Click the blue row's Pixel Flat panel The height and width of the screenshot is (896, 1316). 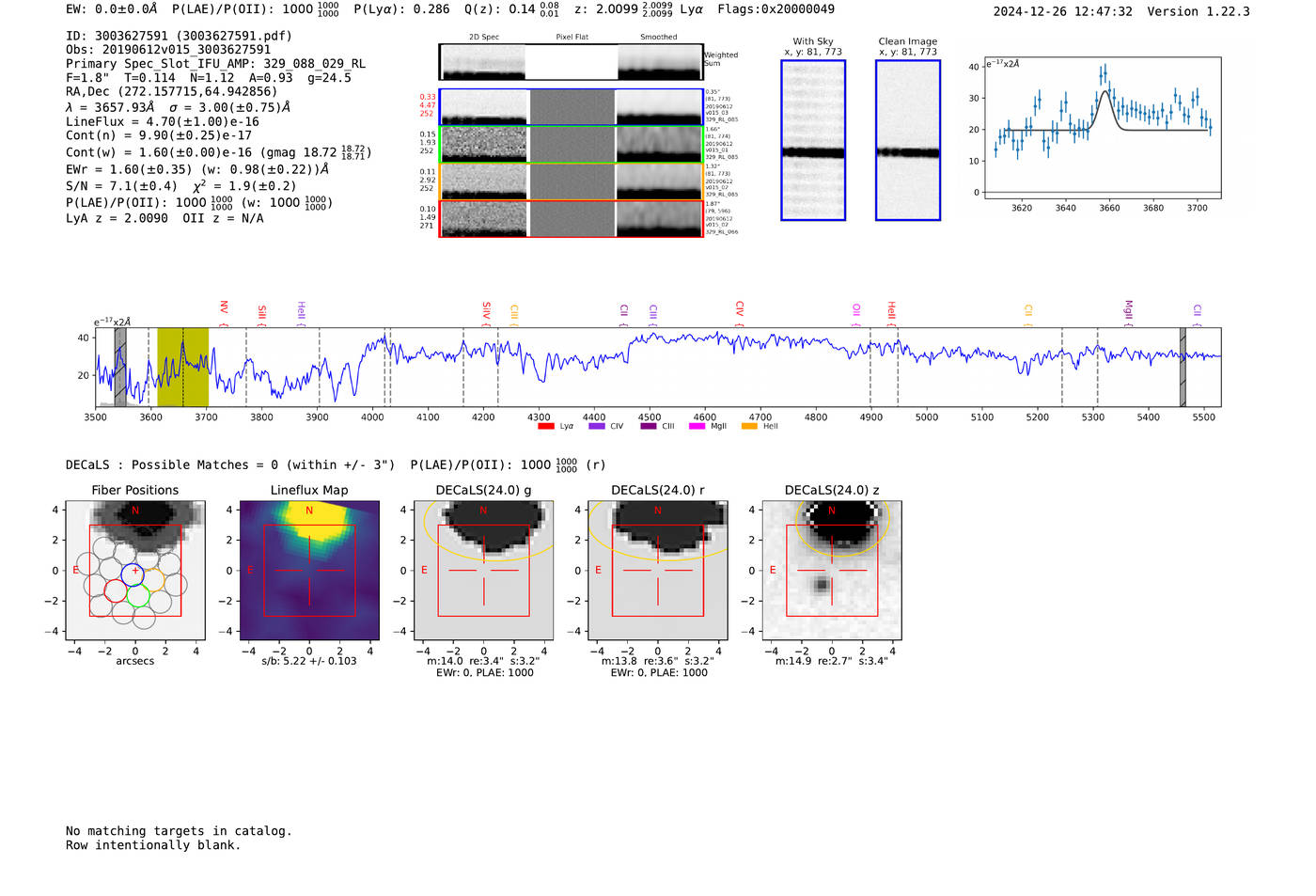click(572, 107)
